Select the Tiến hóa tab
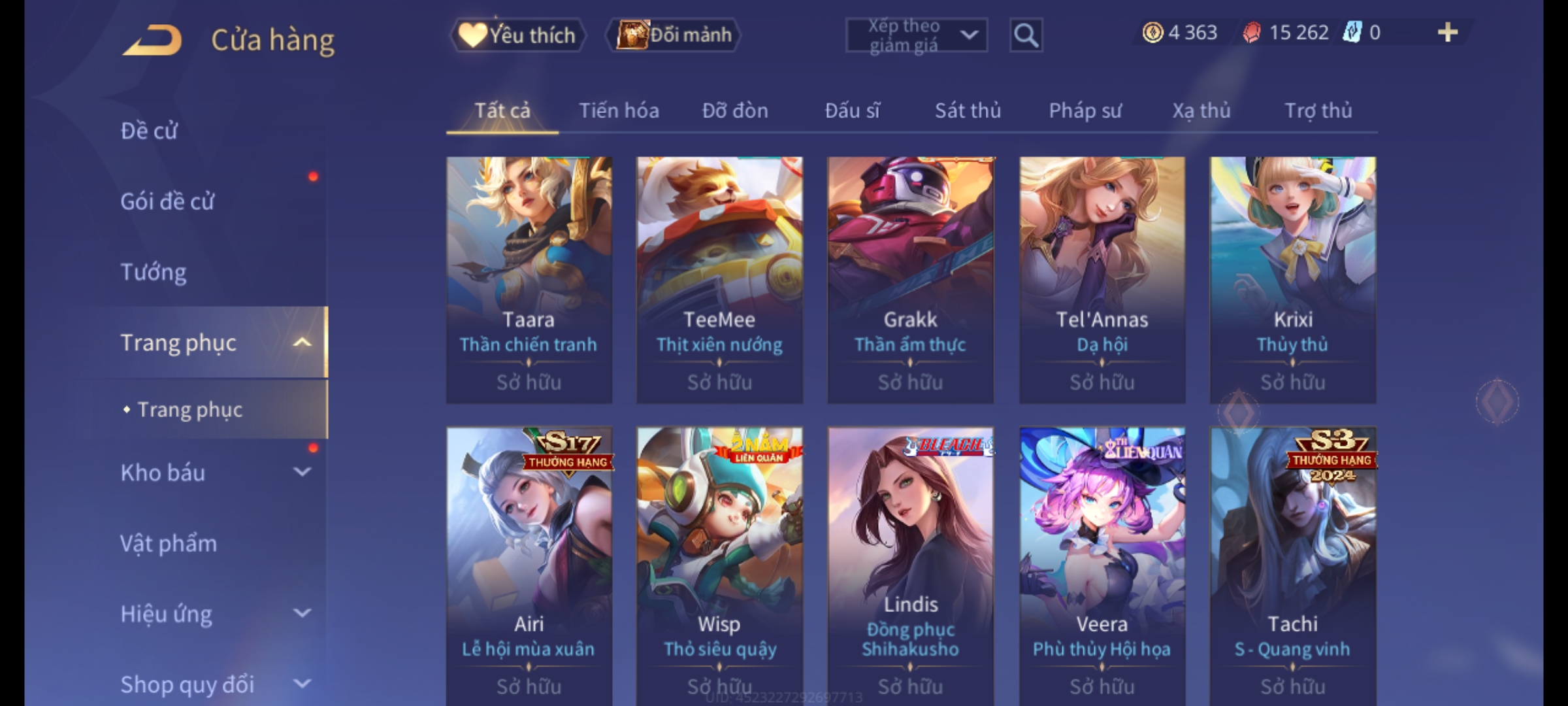This screenshot has height=706, width=1568. [619, 111]
